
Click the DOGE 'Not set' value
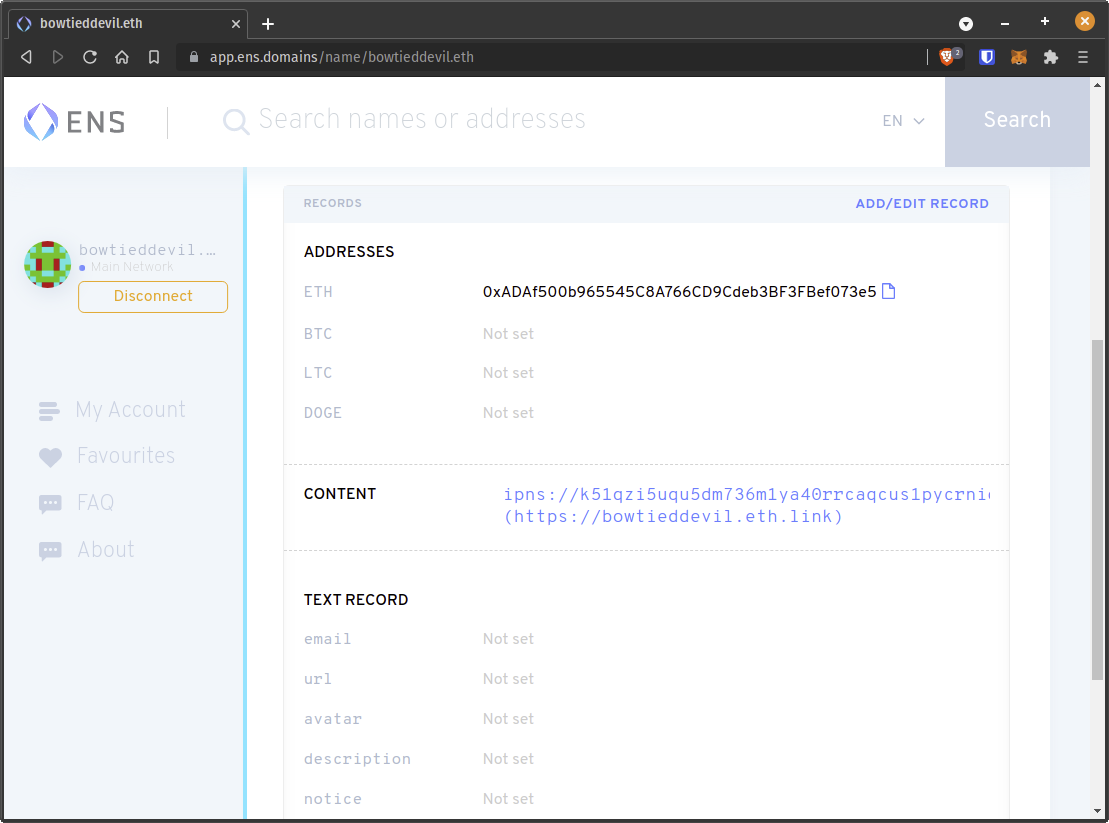508,413
